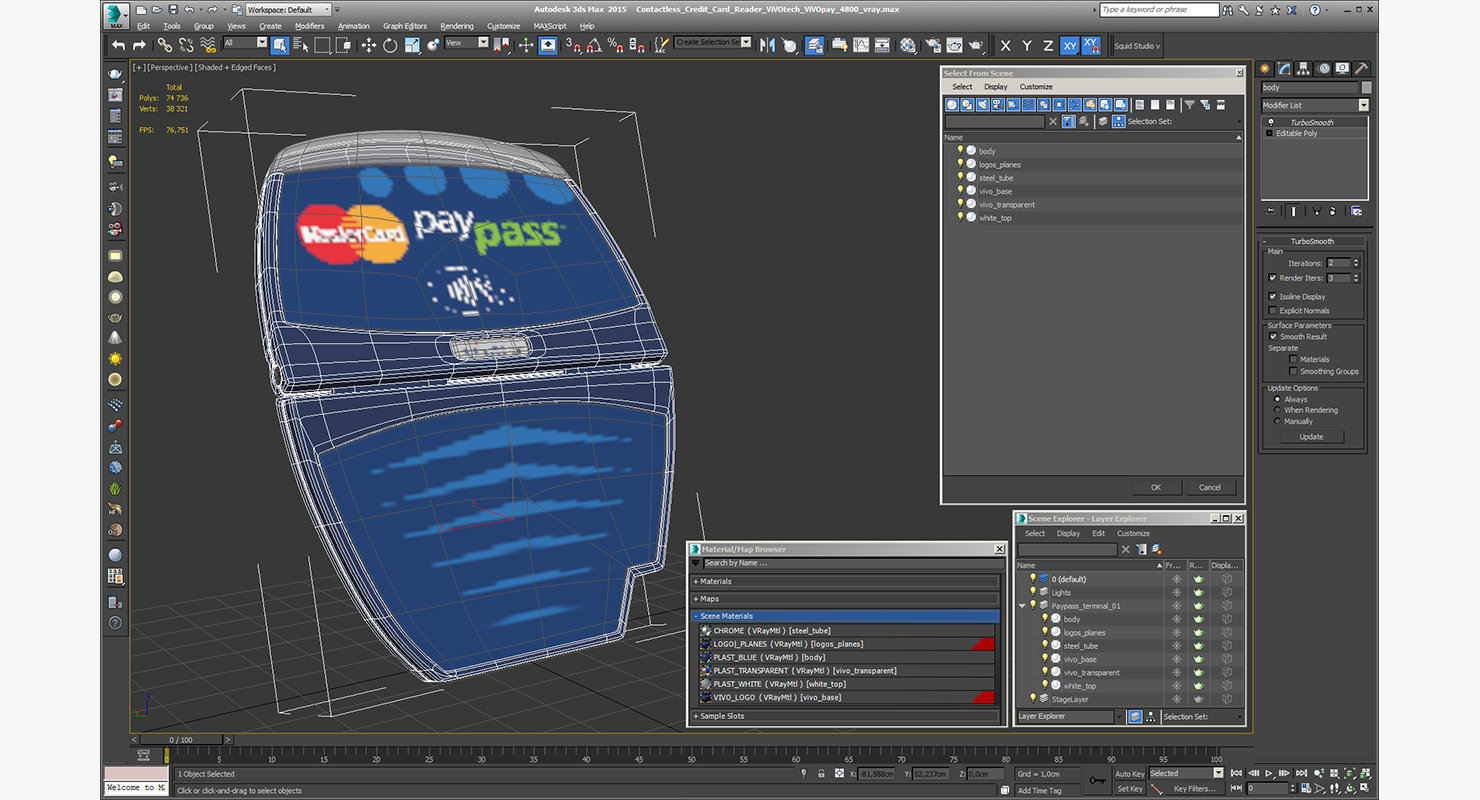
Task: Click the TurboSmooth Update button
Action: (x=1311, y=436)
